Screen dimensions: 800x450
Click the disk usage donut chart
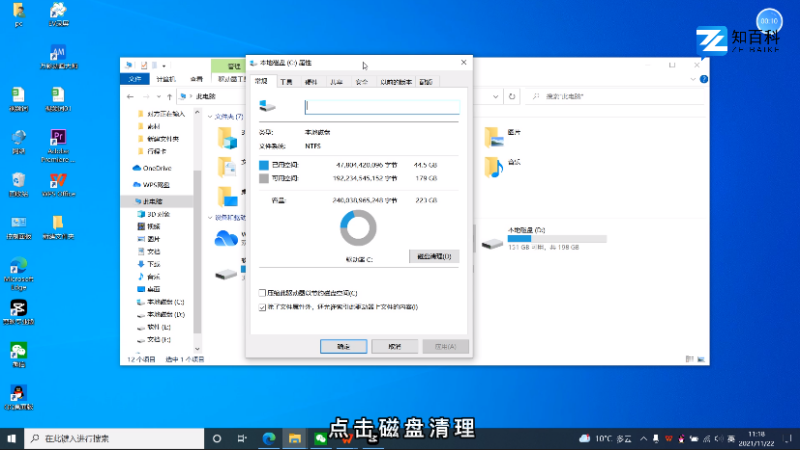pos(357,228)
